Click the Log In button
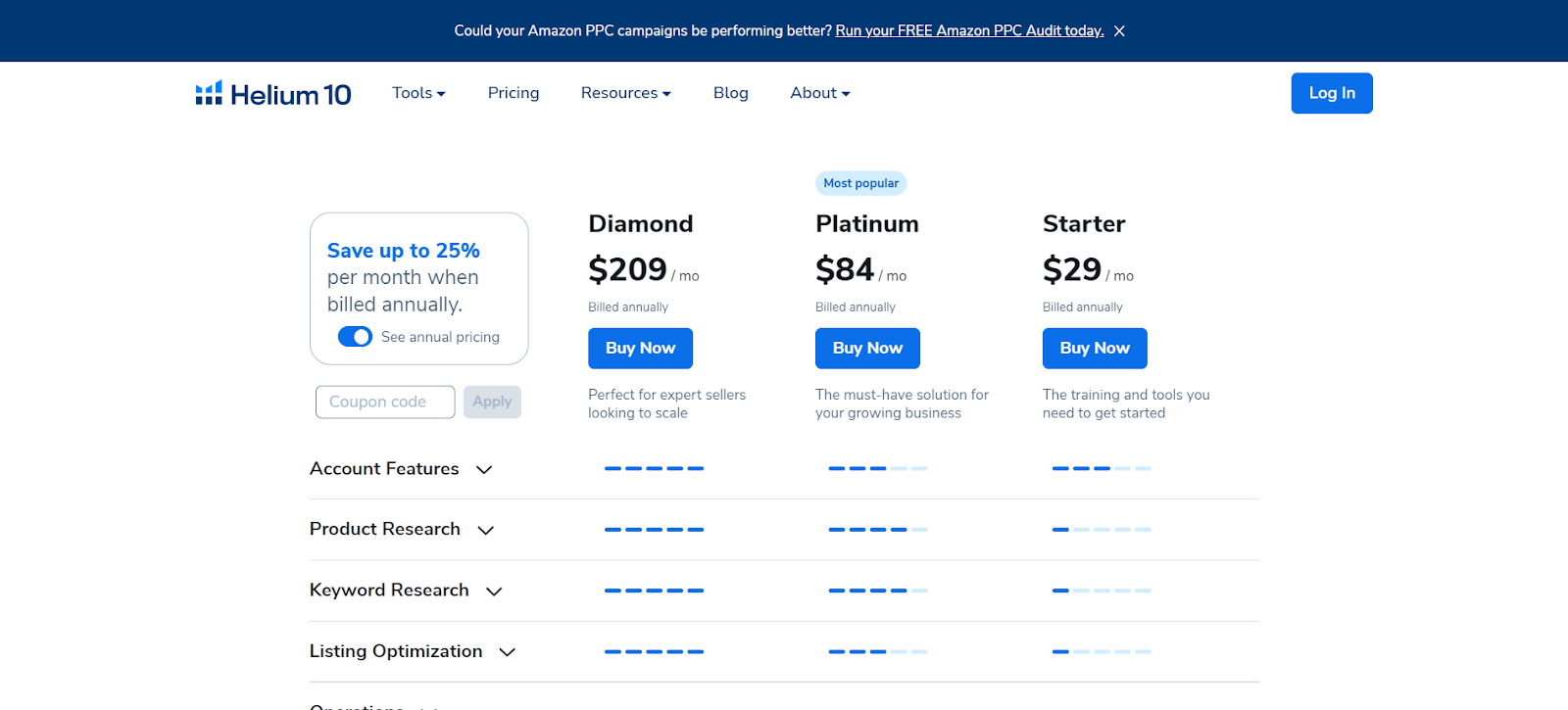 1331,93
